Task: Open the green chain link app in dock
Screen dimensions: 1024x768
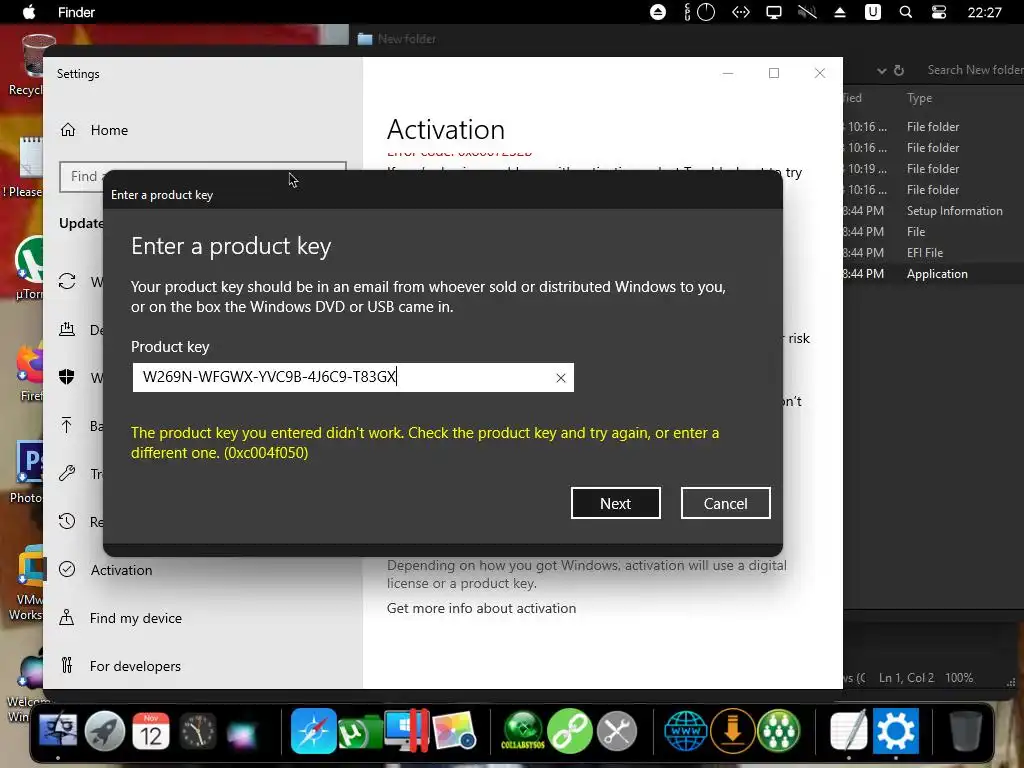Action: (x=569, y=731)
